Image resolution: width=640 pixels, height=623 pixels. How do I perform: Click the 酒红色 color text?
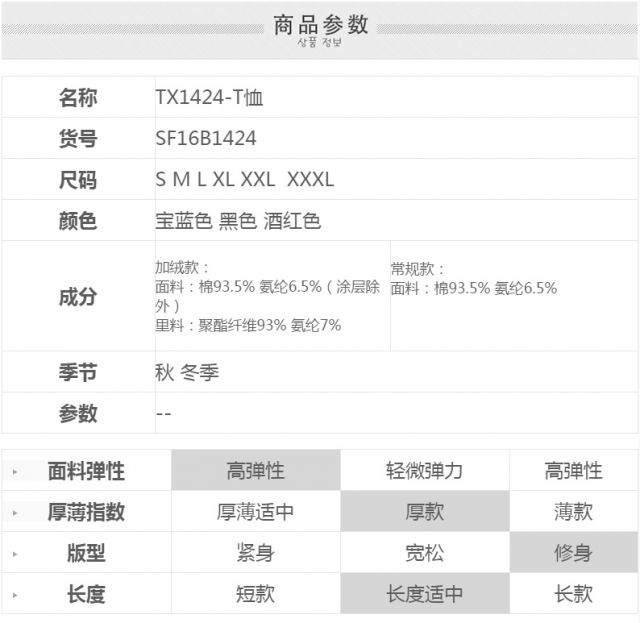[x=292, y=221]
